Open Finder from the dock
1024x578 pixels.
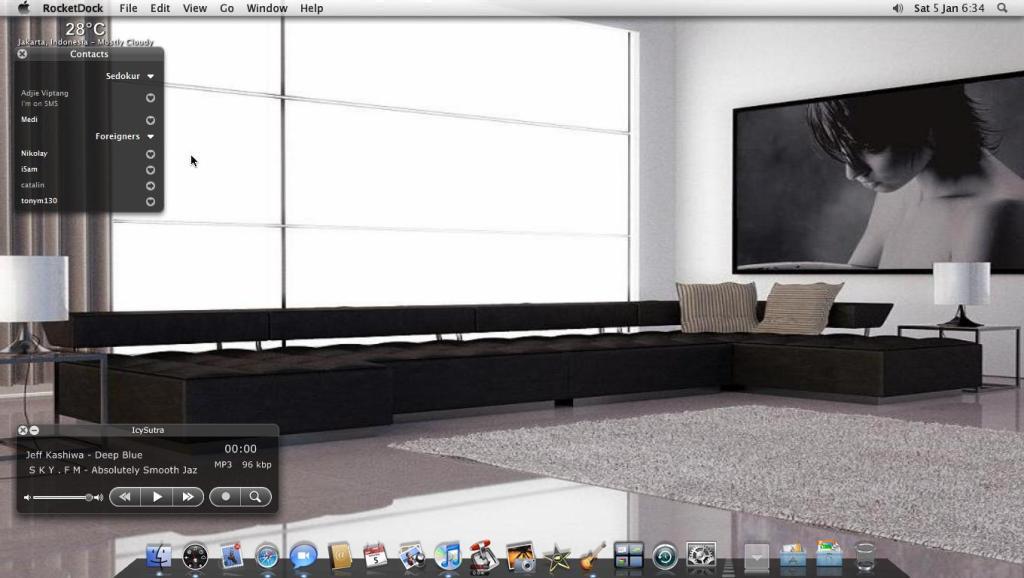(x=159, y=556)
